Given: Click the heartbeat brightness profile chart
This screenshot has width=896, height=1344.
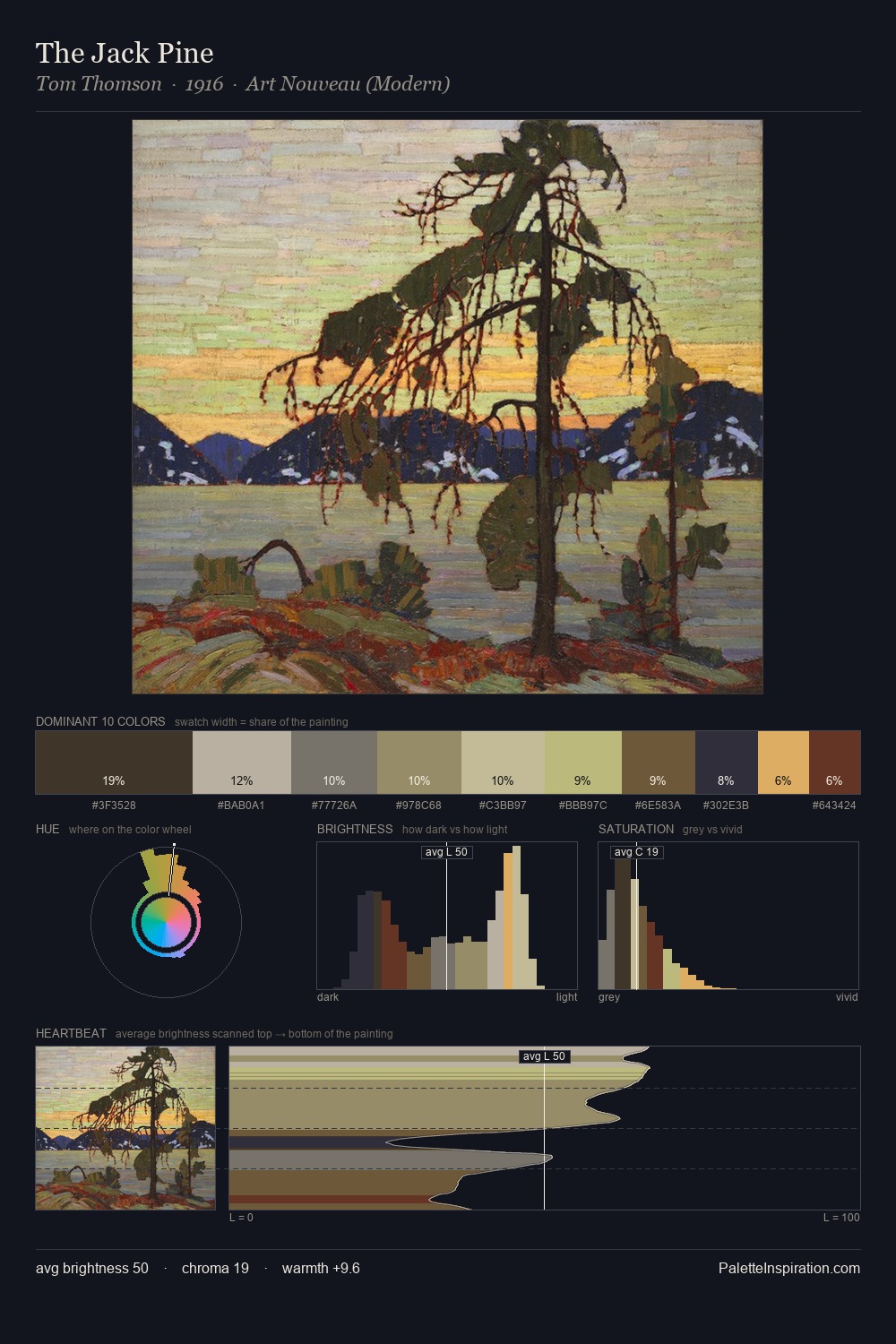Looking at the screenshot, I should pos(545,1128).
